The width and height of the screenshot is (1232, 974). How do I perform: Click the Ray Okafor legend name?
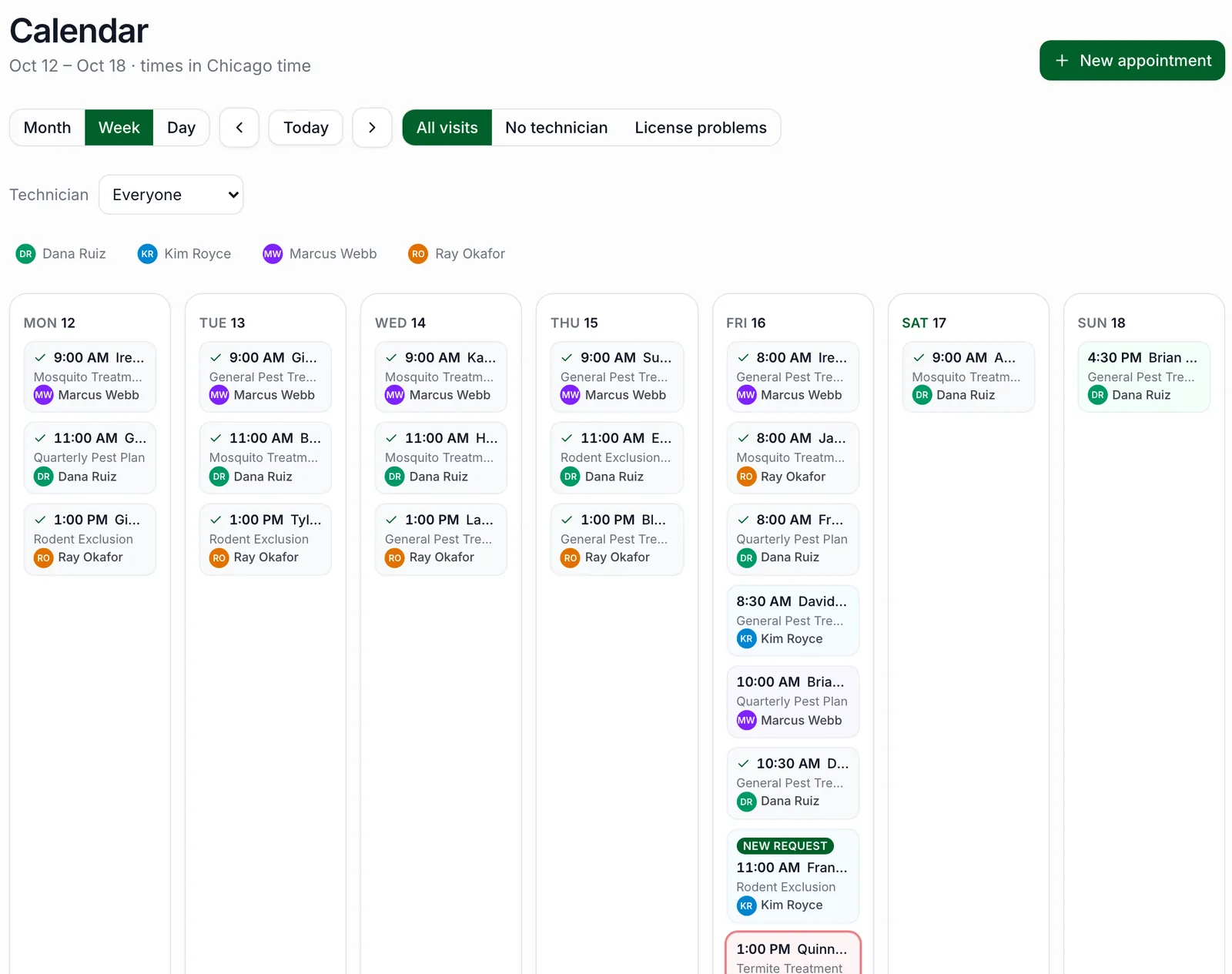(x=470, y=254)
